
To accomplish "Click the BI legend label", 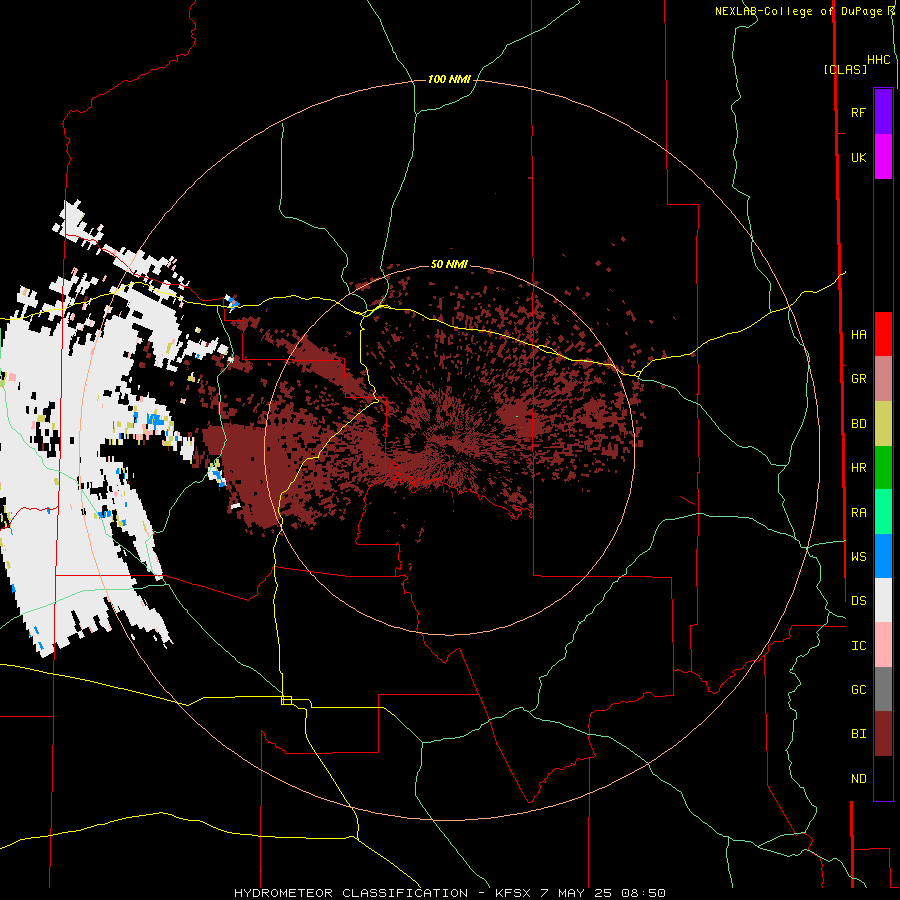I will (x=859, y=734).
